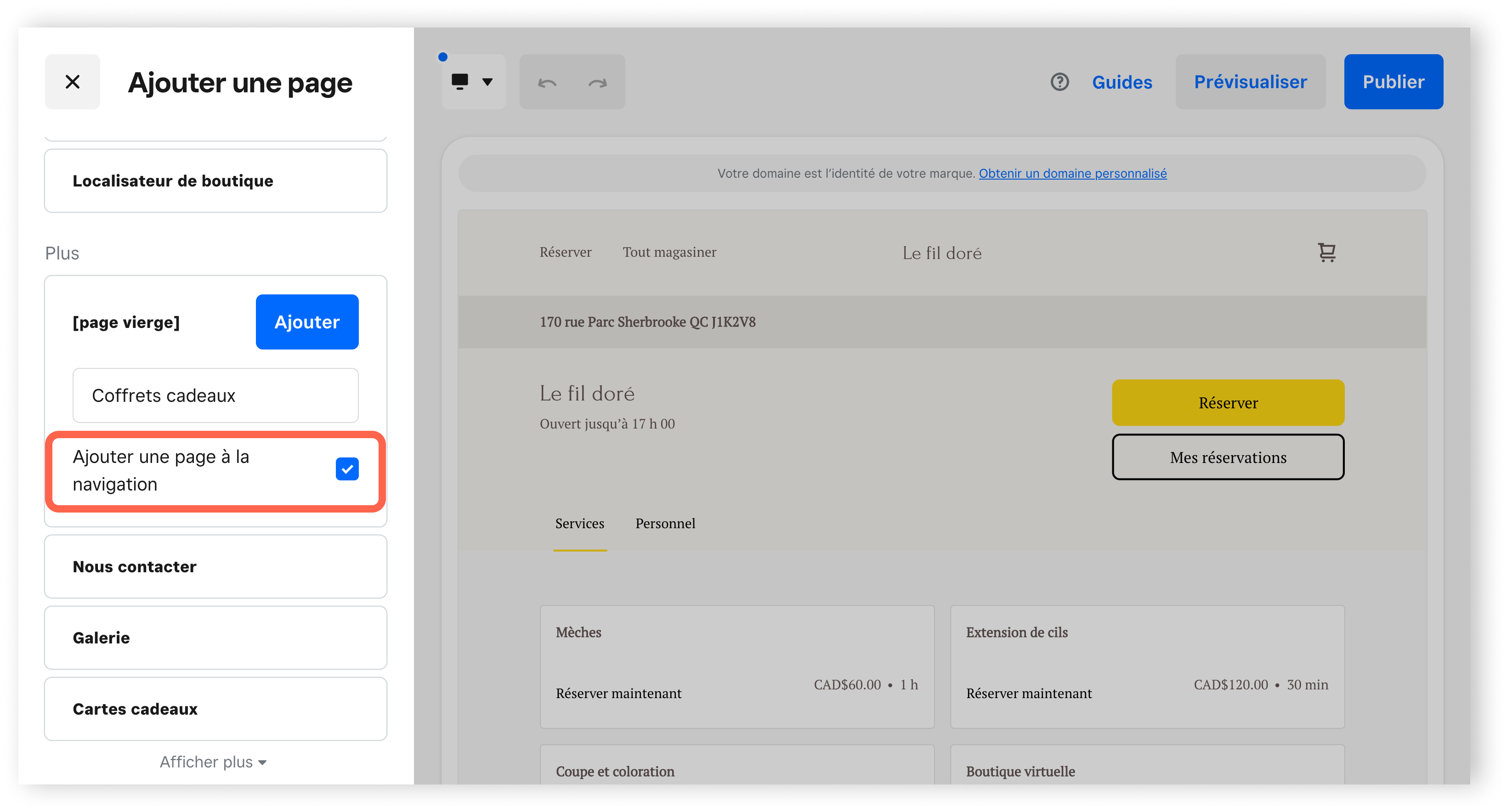
Task: Click the redo arrow icon
Action: (597, 83)
